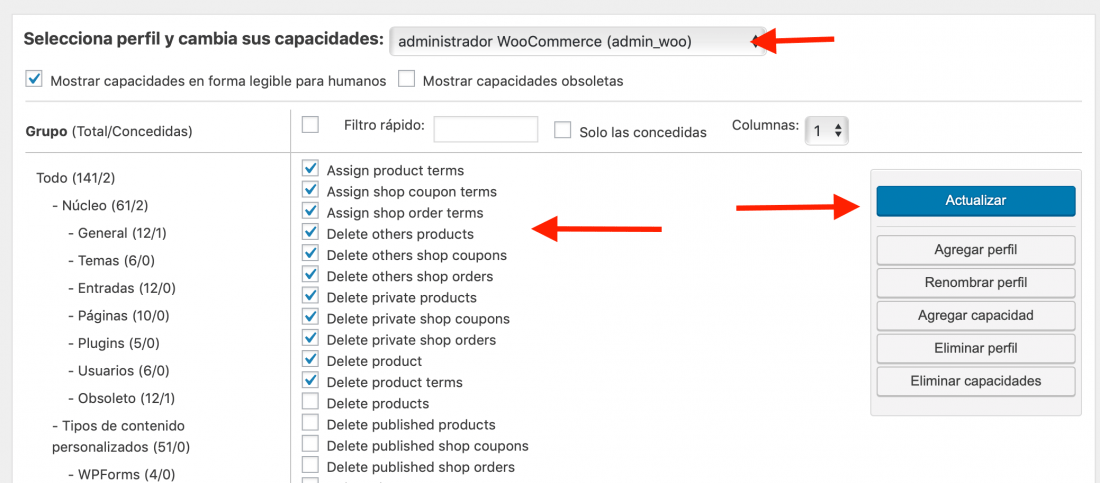Enable Mostrar capacidades obsoletas checkbox
The width and height of the screenshot is (1100, 483).
[406, 78]
